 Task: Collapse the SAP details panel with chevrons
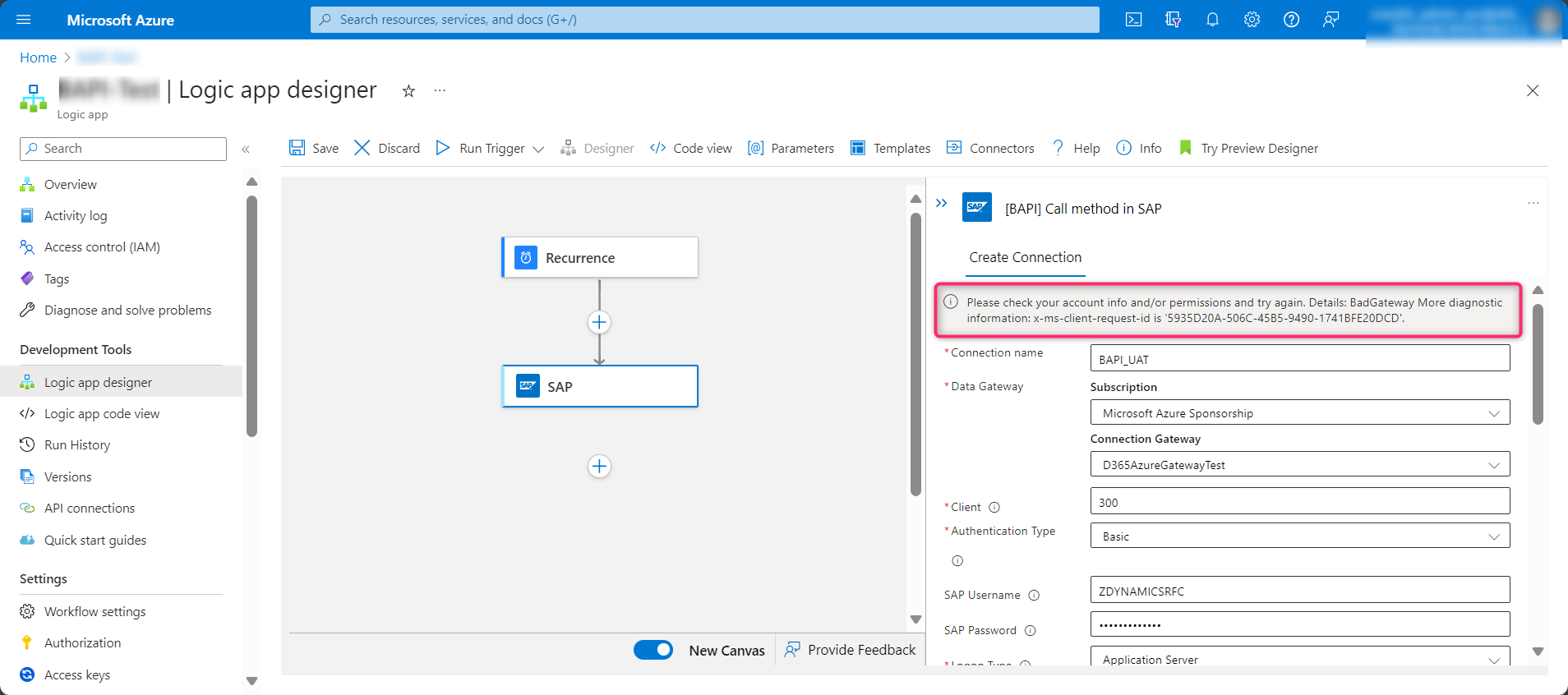click(x=942, y=203)
